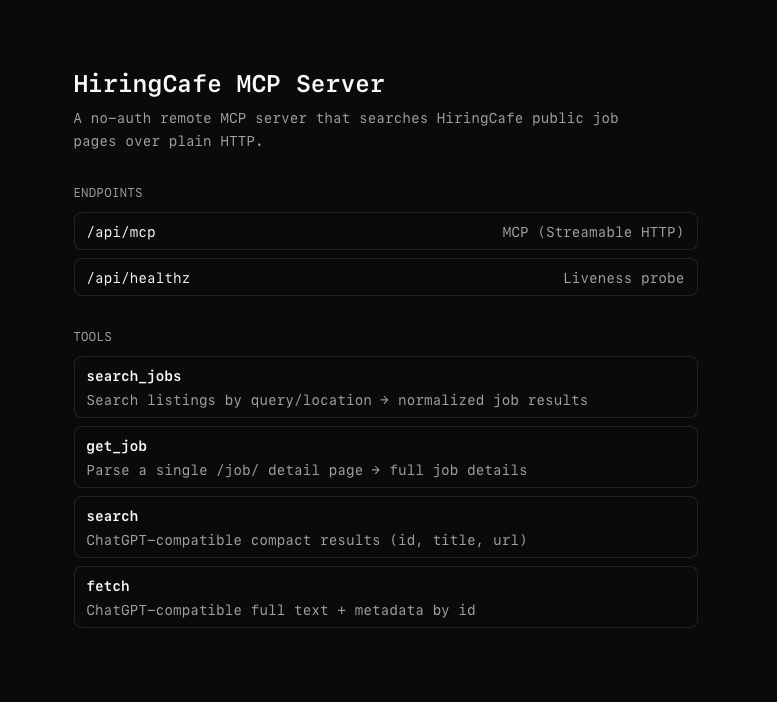Select the fetch tool name
Image resolution: width=777 pixels, height=702 pixels.
[108, 586]
